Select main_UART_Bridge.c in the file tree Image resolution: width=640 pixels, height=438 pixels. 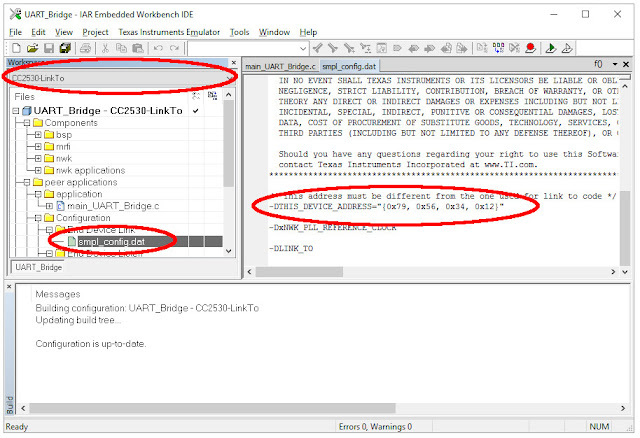coord(113,206)
